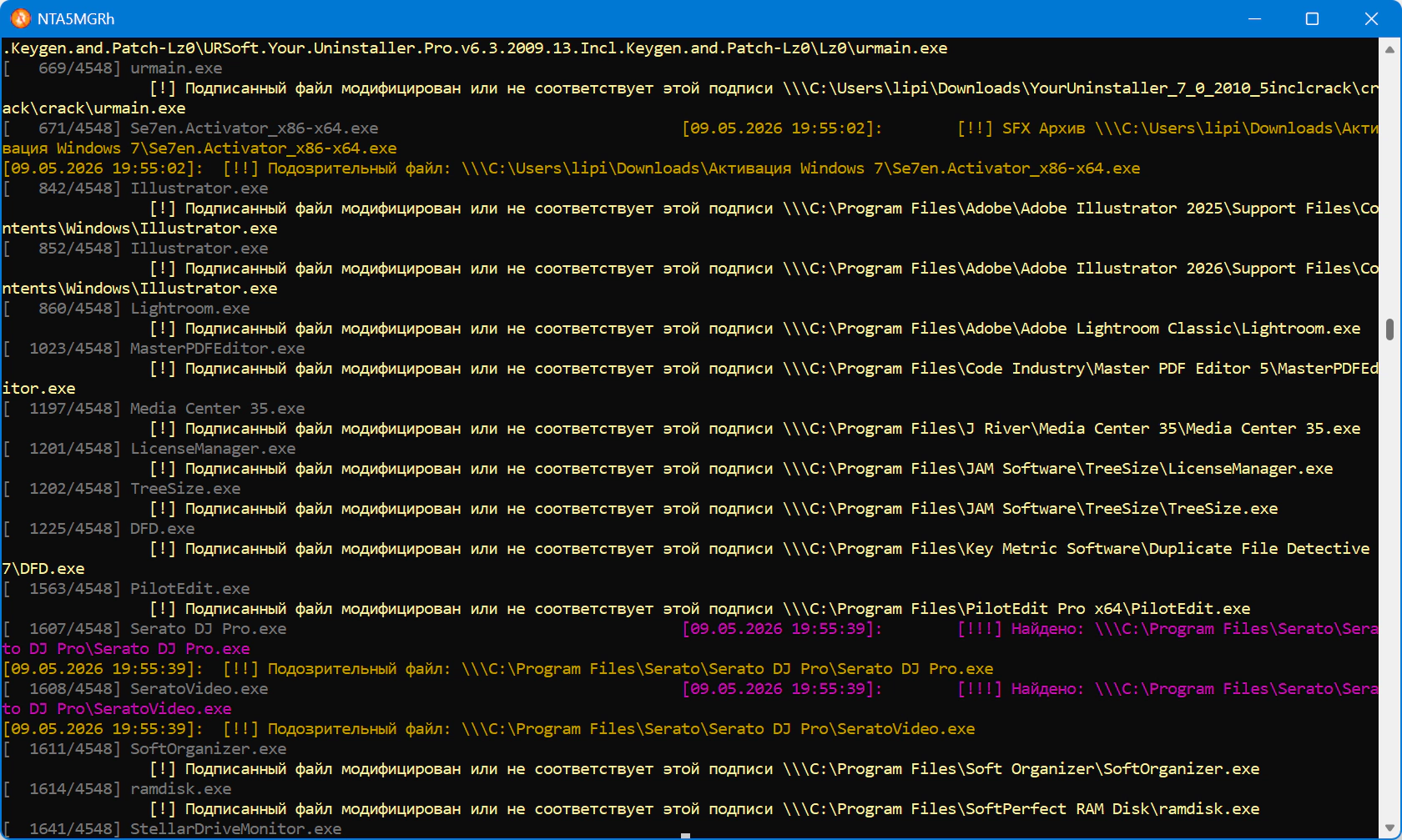The image size is (1402, 840).
Task: Click the '1202/4548] TreeSize.exe' line
Action: [122, 489]
